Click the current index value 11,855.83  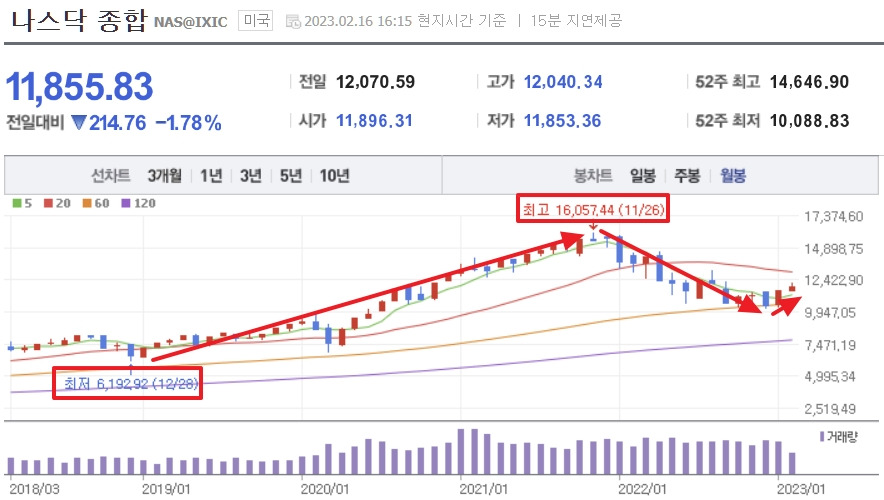[79, 87]
